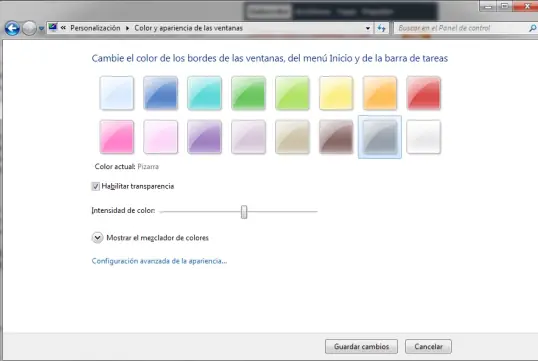
Task: Go back with the blue arrow button
Action: coord(12,28)
